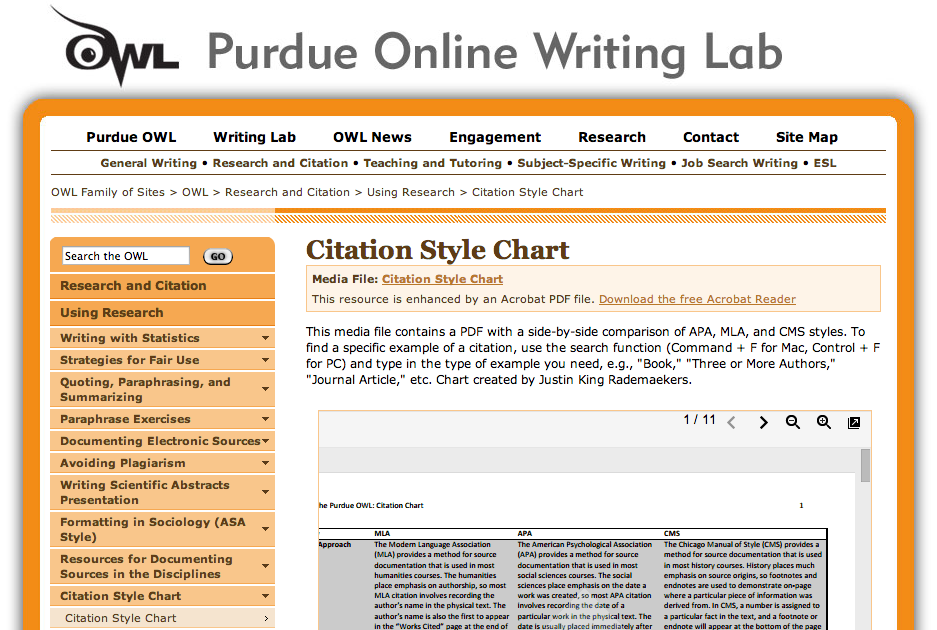937x630 pixels.
Task: Click the Purdue Online Writing Lab title
Action: [495, 53]
